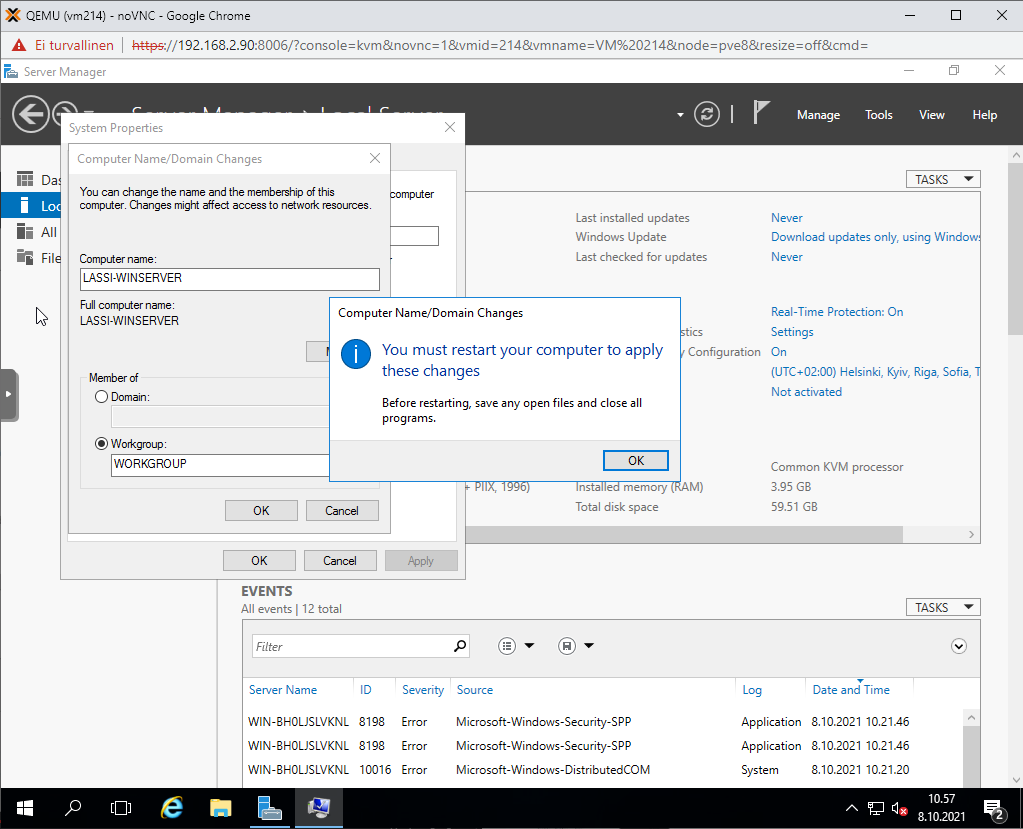Viewport: 1023px width, 829px height.
Task: Click the Download updates only link
Action: point(876,237)
